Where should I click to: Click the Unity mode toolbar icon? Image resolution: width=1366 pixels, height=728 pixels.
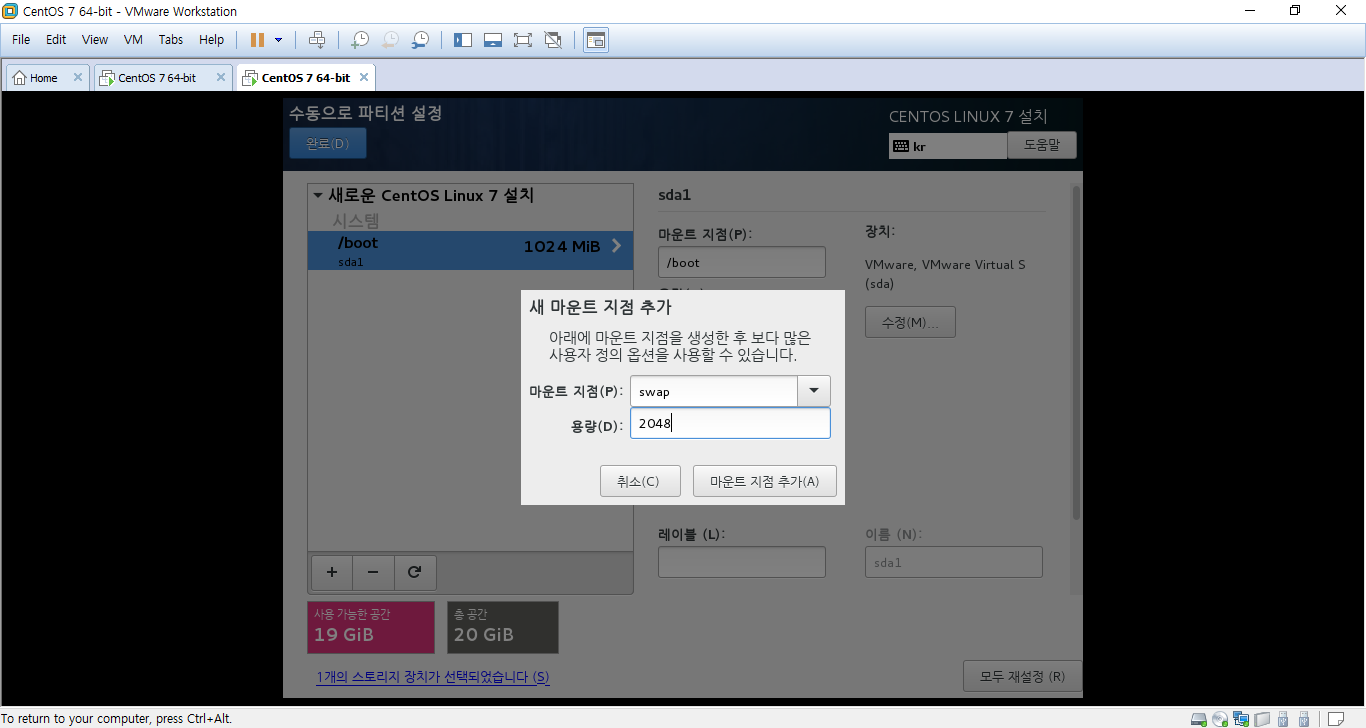click(x=553, y=40)
